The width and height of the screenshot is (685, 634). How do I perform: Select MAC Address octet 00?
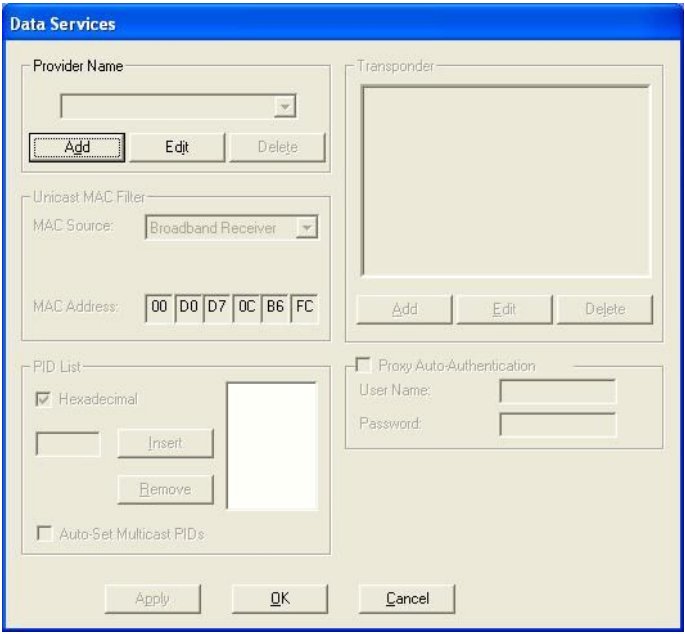coord(159,308)
